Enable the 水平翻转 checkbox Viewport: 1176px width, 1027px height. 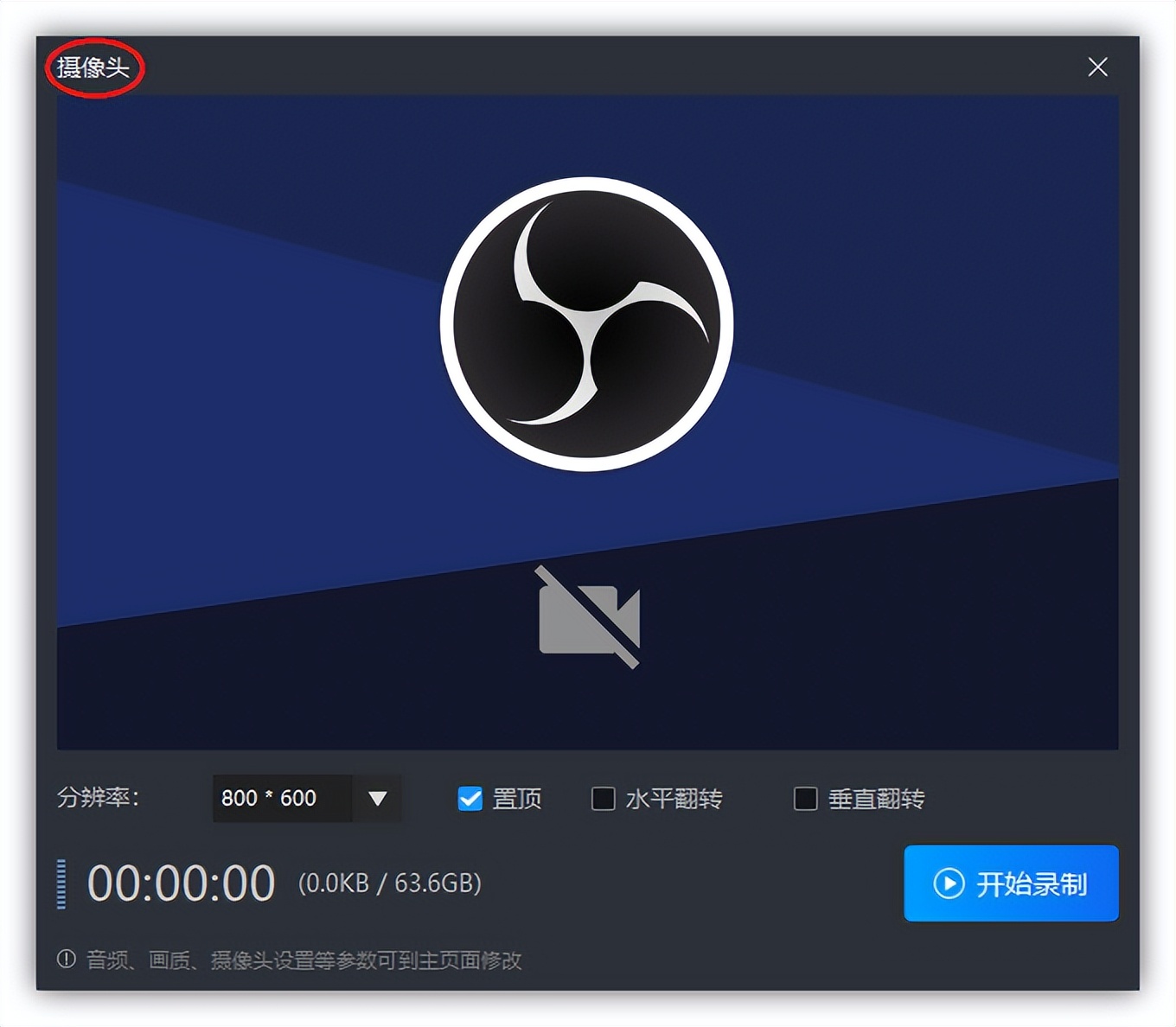pyautogui.click(x=603, y=799)
